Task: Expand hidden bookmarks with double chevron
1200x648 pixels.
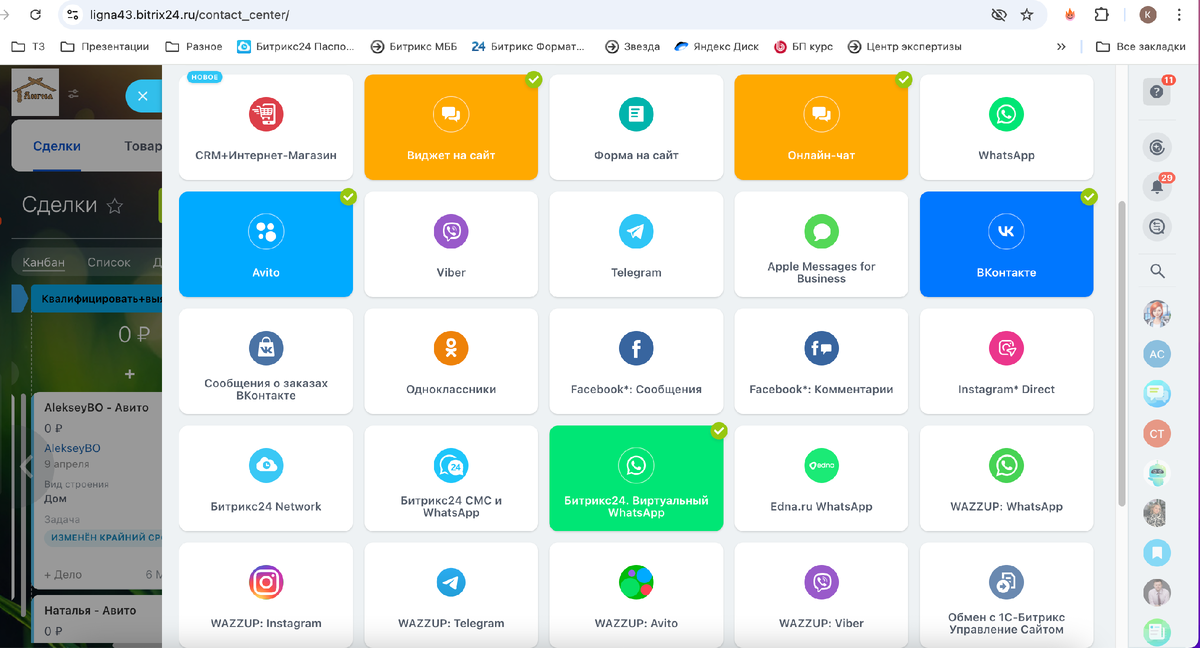Action: pos(1061,46)
